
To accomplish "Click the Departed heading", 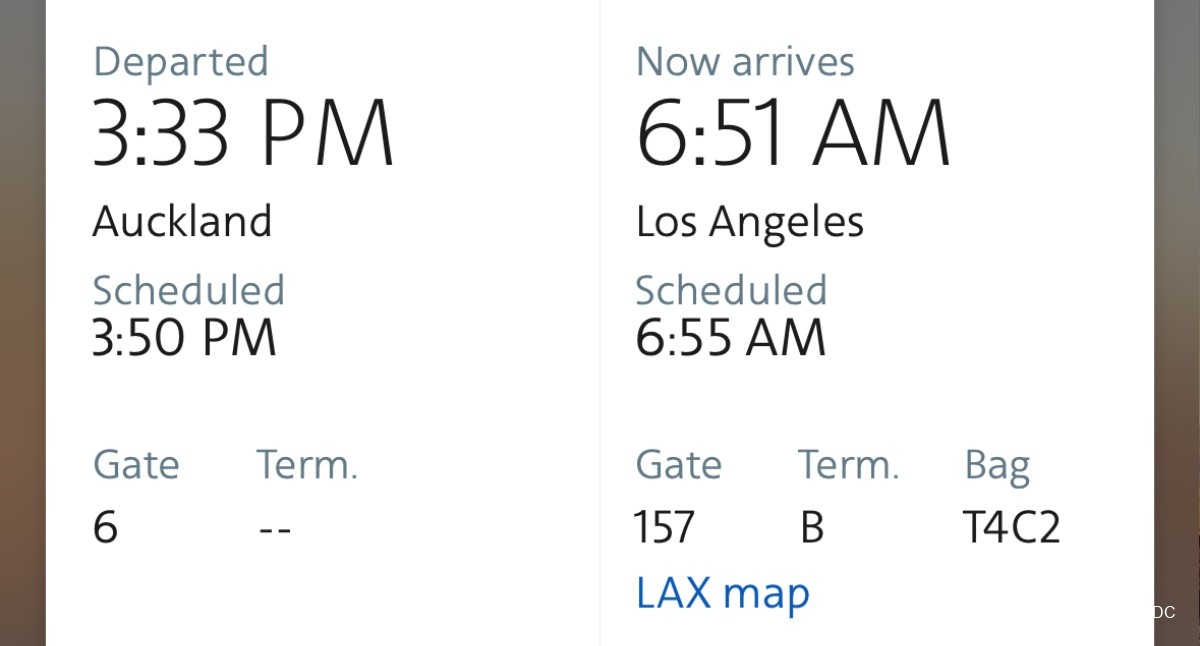I will tap(181, 62).
